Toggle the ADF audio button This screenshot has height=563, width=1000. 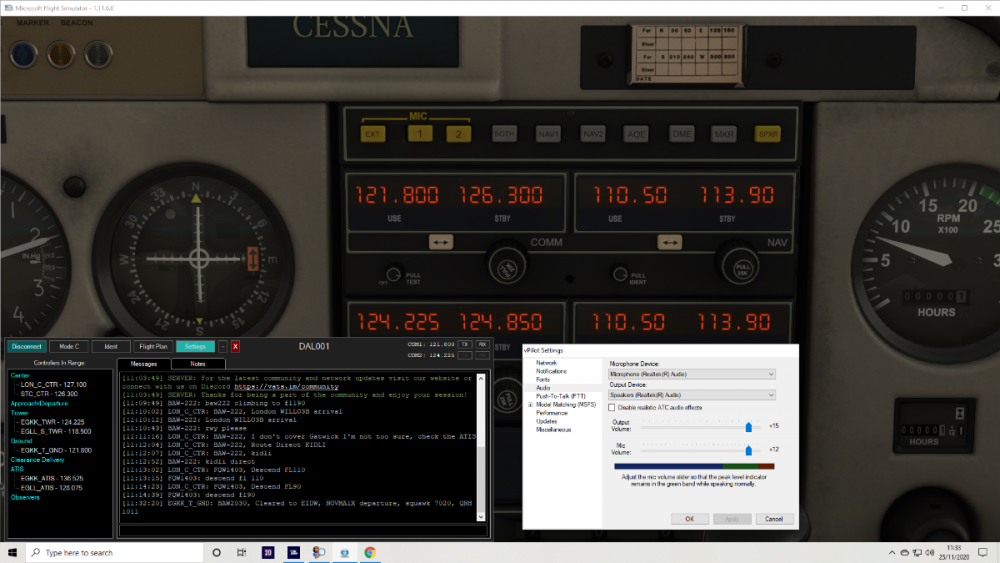[x=636, y=134]
